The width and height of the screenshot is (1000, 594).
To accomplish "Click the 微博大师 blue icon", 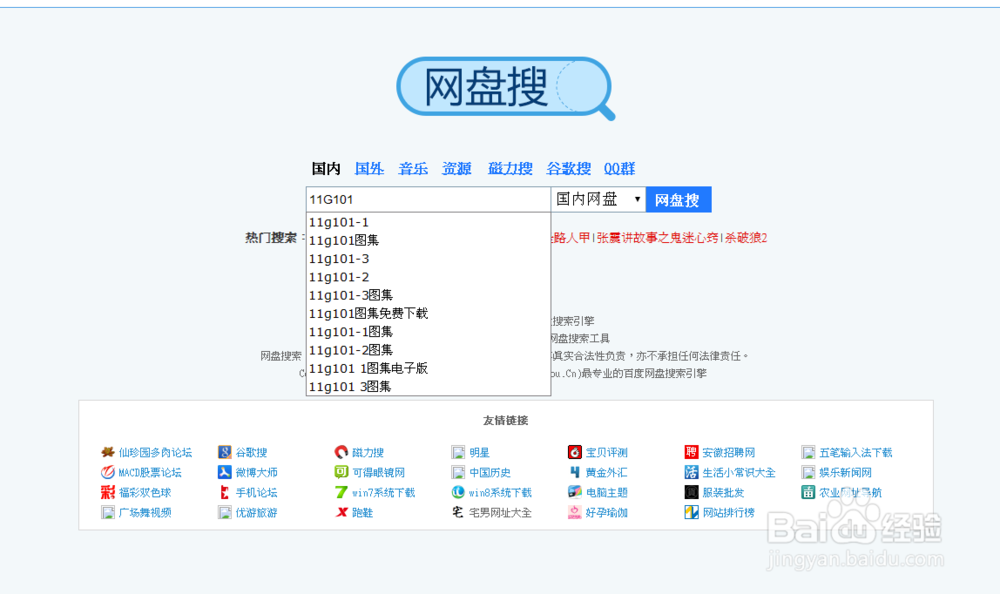I will pyautogui.click(x=224, y=472).
